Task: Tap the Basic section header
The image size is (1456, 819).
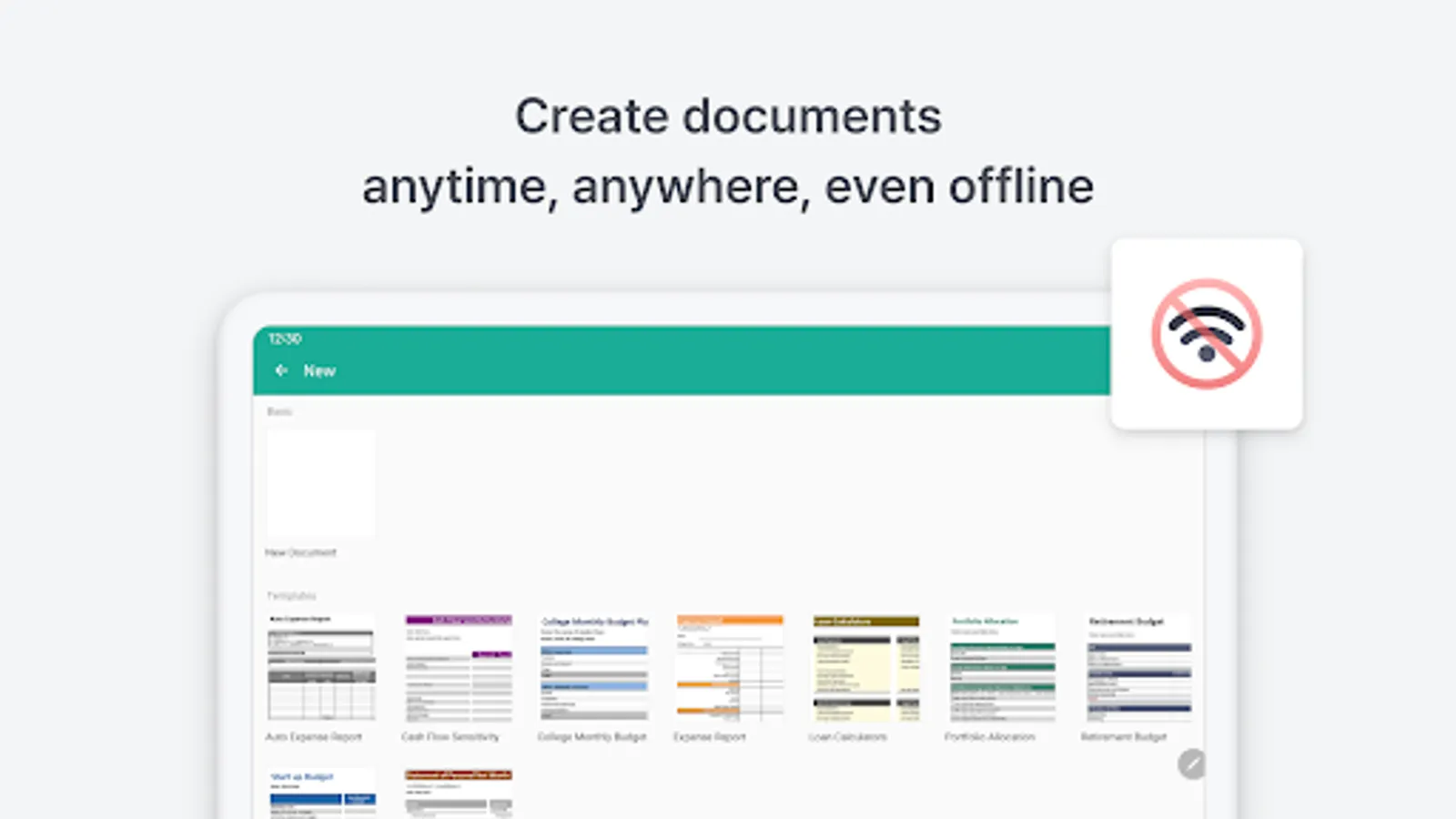Action: click(x=279, y=410)
